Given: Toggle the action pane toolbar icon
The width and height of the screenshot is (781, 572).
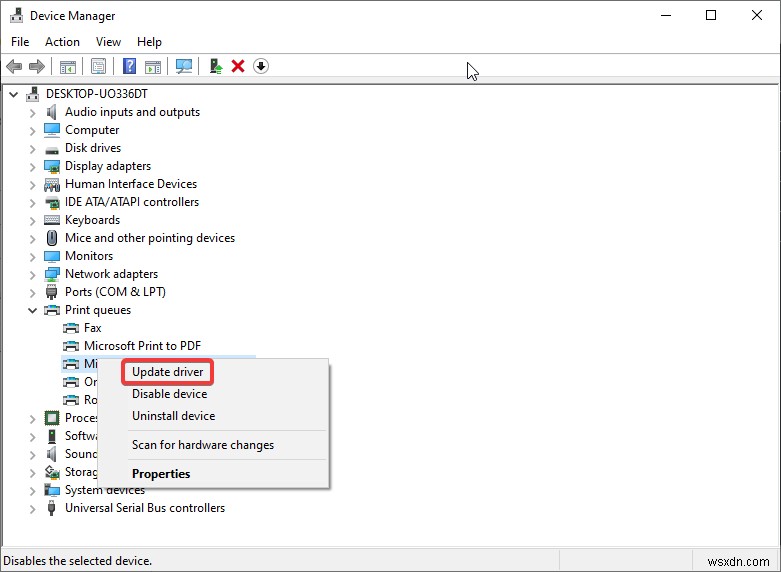Looking at the screenshot, I should (153, 66).
